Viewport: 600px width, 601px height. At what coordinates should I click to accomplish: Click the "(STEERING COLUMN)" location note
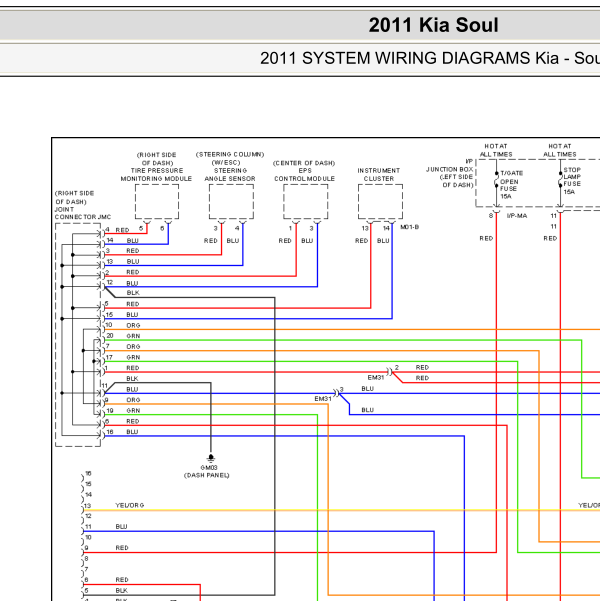click(230, 154)
